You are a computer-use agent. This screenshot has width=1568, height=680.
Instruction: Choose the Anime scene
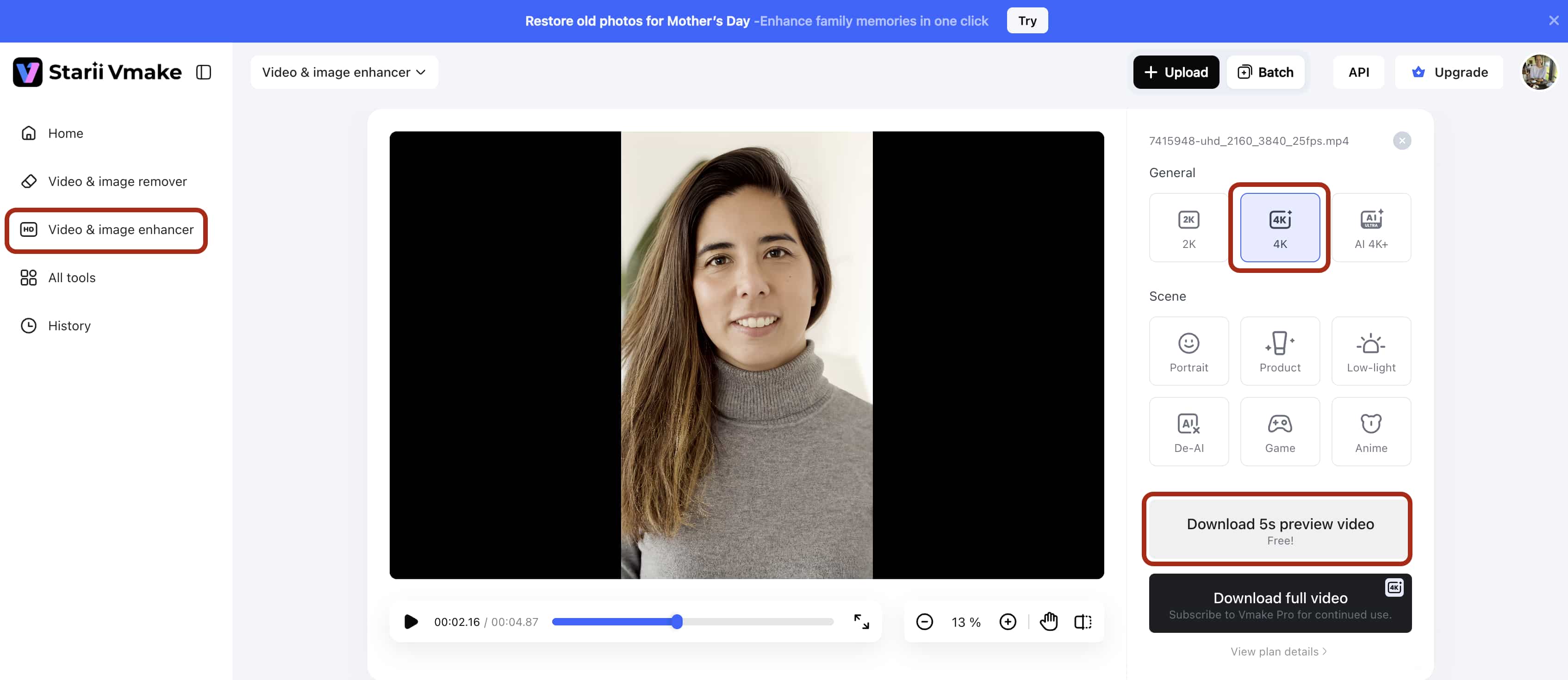(x=1371, y=432)
